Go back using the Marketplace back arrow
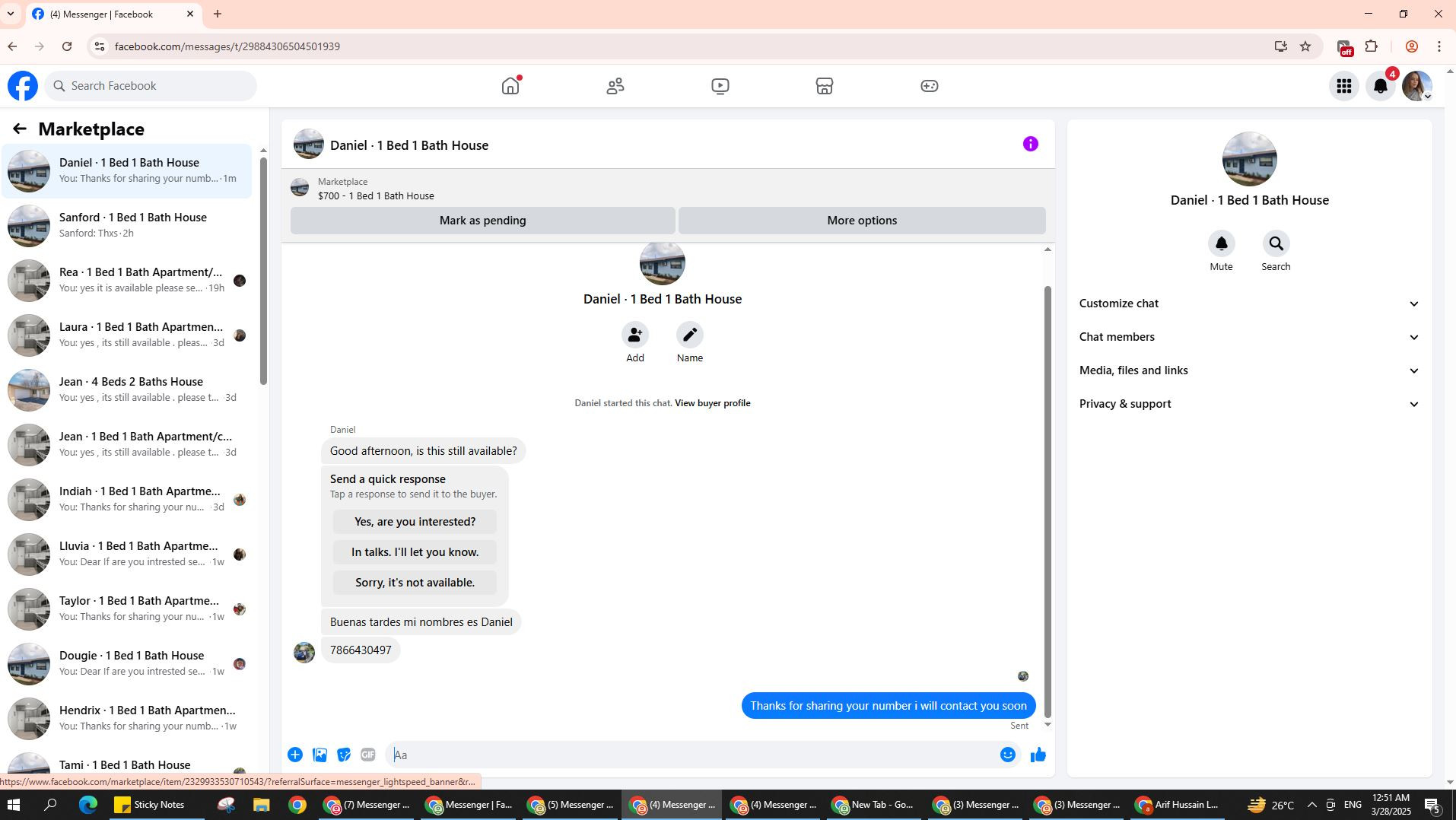Screen dimensions: 1456x820 (x=20, y=129)
